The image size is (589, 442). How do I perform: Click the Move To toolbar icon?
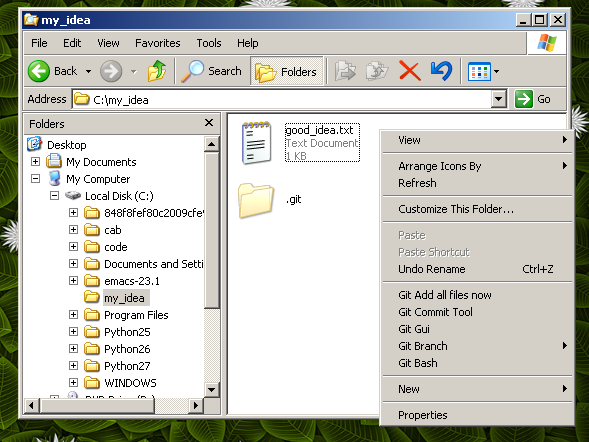tap(345, 71)
